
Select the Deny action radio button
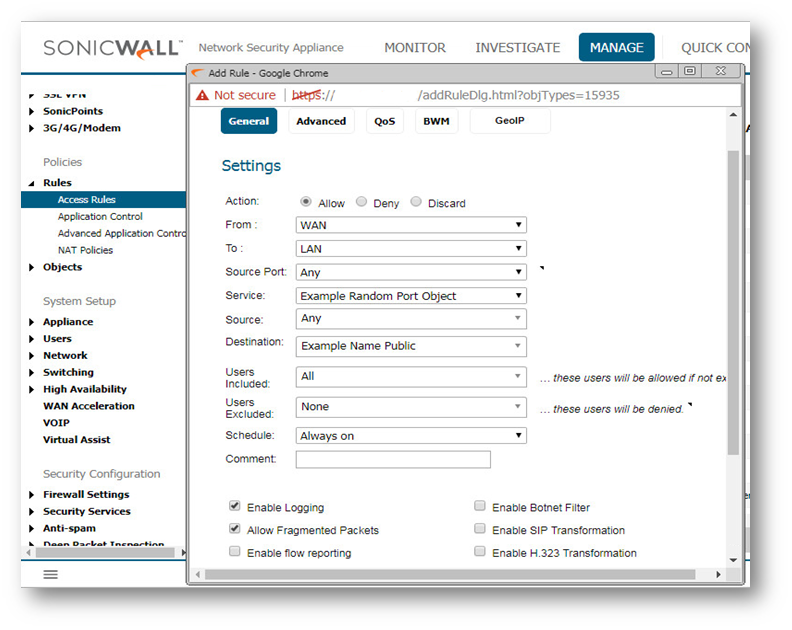click(362, 202)
